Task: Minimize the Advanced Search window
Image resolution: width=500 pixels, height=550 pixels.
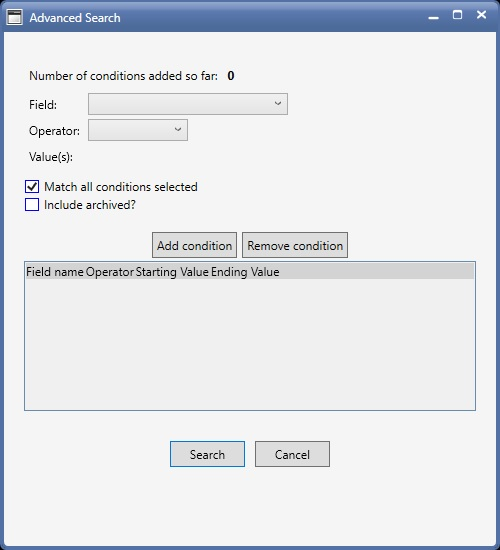Action: pos(434,17)
